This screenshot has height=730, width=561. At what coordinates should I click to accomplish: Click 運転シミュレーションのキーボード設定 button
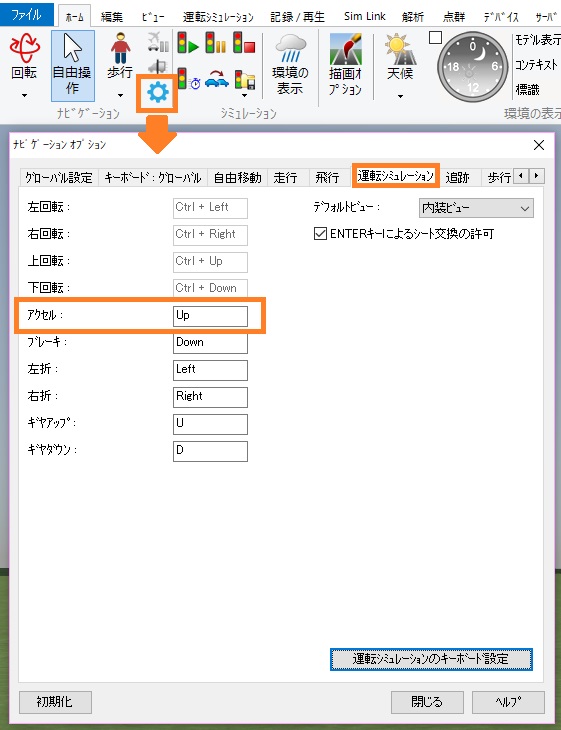[431, 659]
